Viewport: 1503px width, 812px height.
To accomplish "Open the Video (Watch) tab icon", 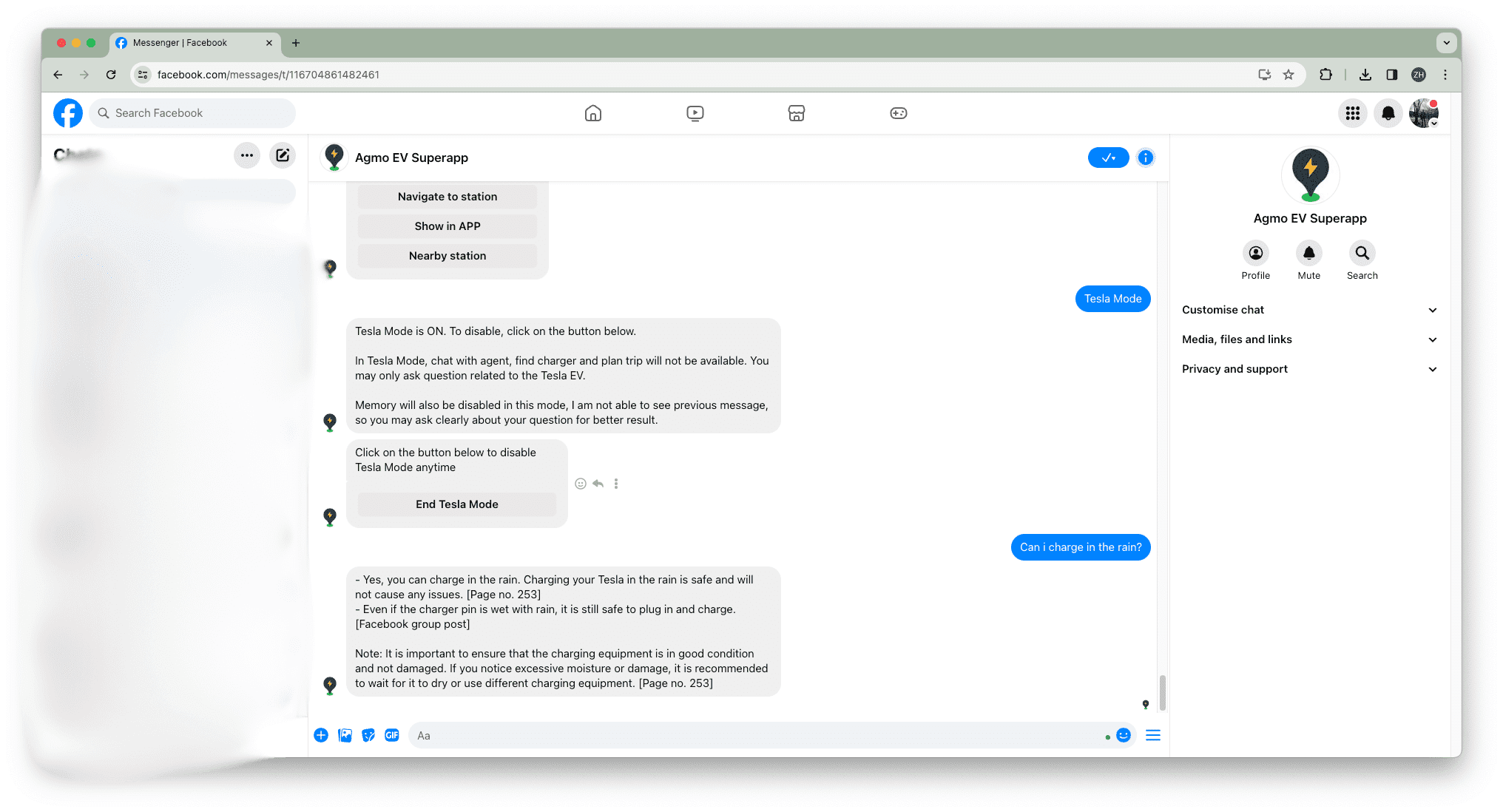I will [x=695, y=113].
